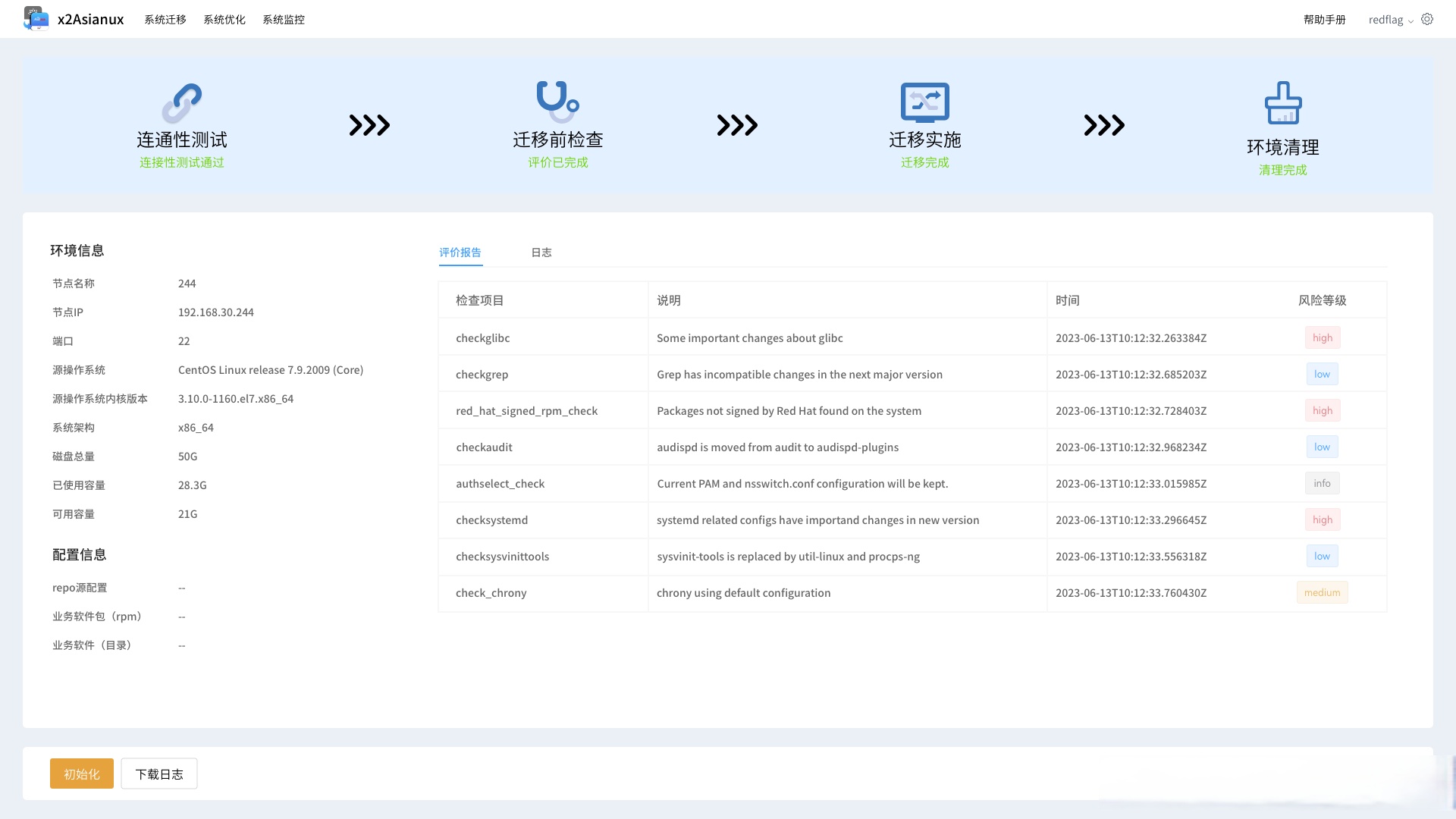Click the 连通性测试 chain link icon
The width and height of the screenshot is (1456, 819).
coord(181,103)
